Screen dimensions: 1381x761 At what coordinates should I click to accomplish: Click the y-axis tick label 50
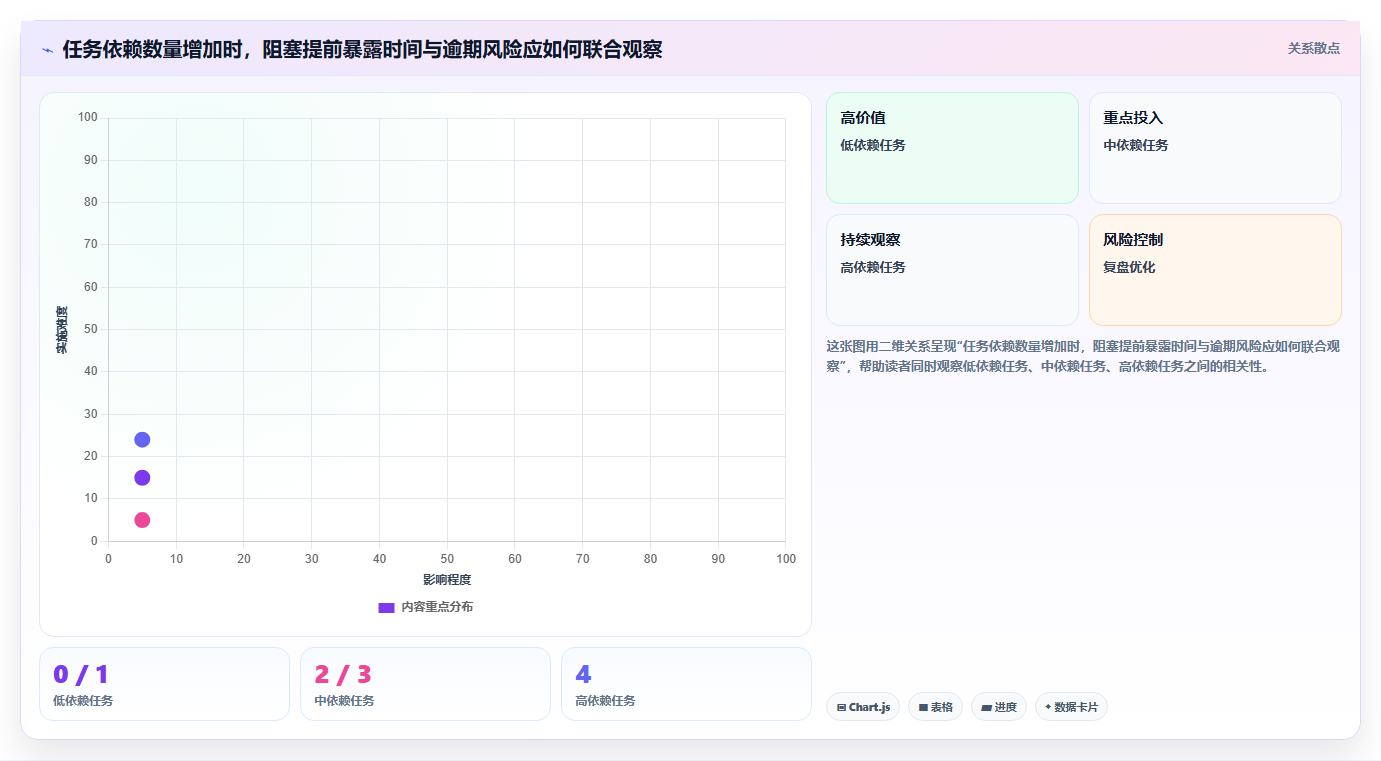point(91,329)
